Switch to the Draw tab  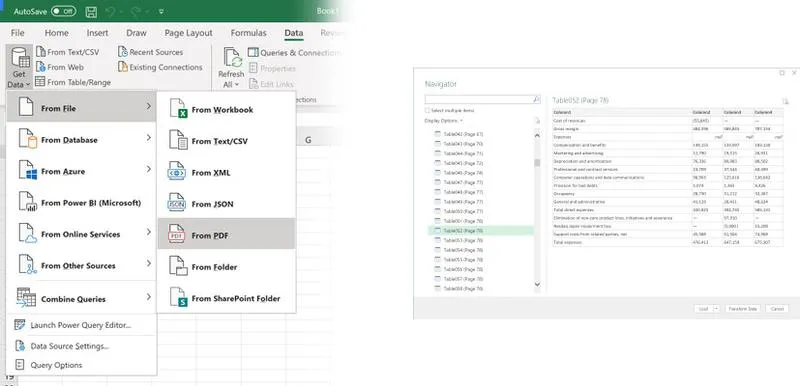point(136,33)
